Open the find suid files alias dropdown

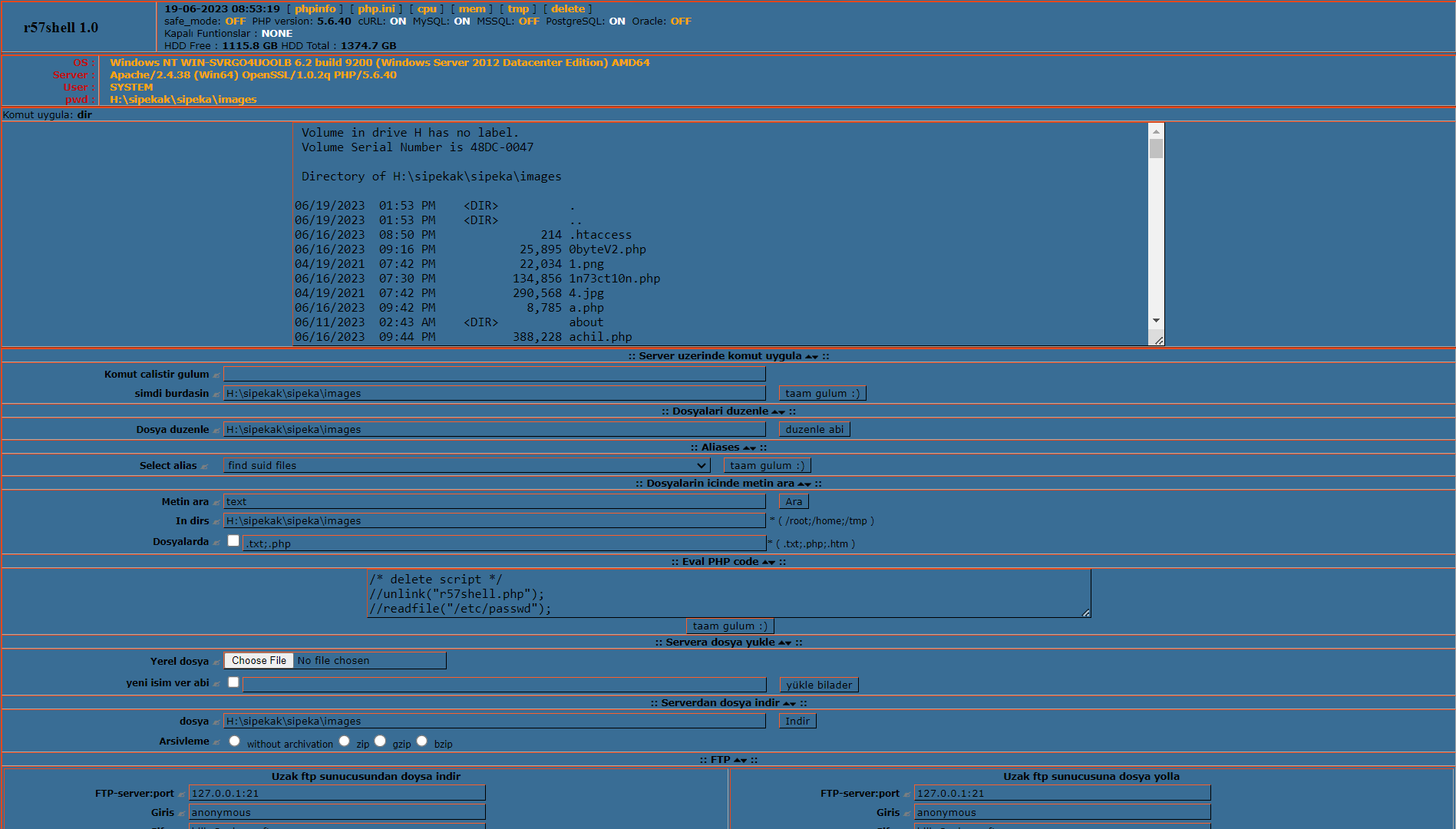(x=467, y=465)
